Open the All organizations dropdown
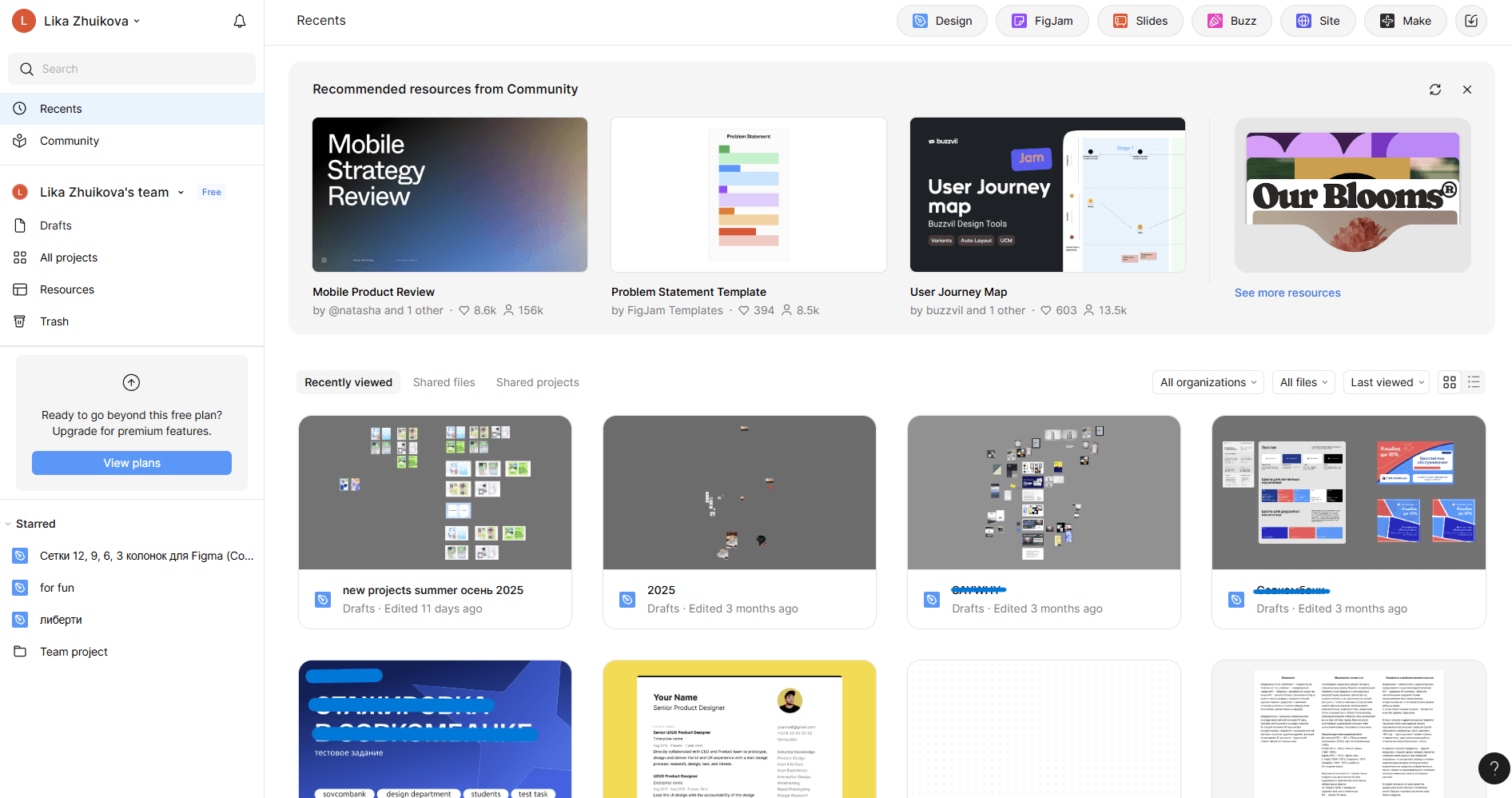Screen dimensions: 1512x798 pyautogui.click(x=1208, y=382)
